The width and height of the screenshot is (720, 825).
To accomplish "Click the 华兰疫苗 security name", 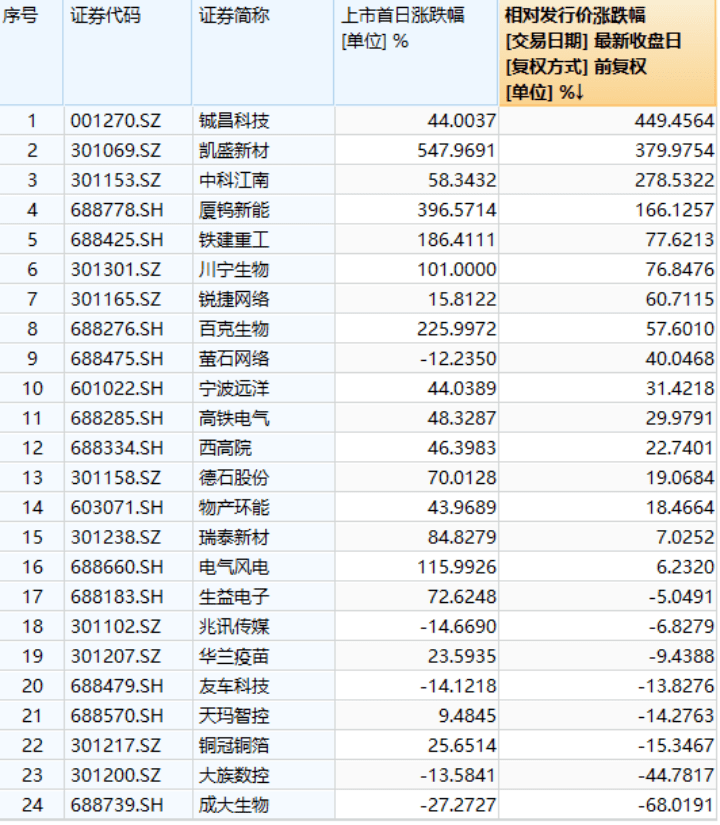I will (235, 656).
